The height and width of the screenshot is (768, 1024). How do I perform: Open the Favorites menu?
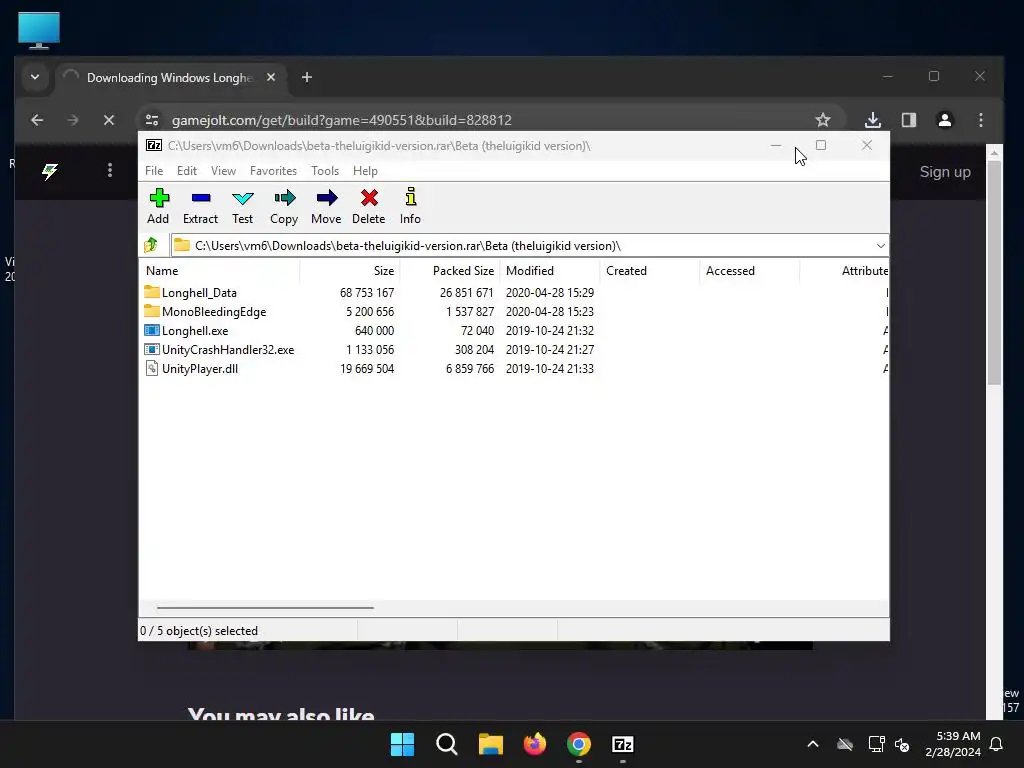[273, 170]
